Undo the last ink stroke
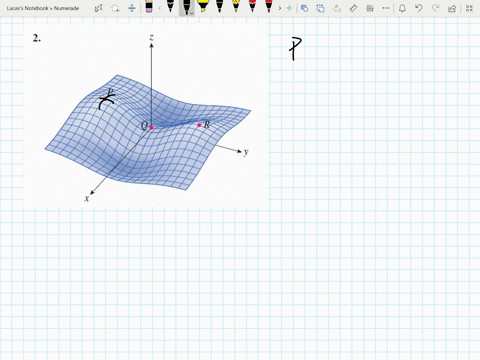 [419, 8]
